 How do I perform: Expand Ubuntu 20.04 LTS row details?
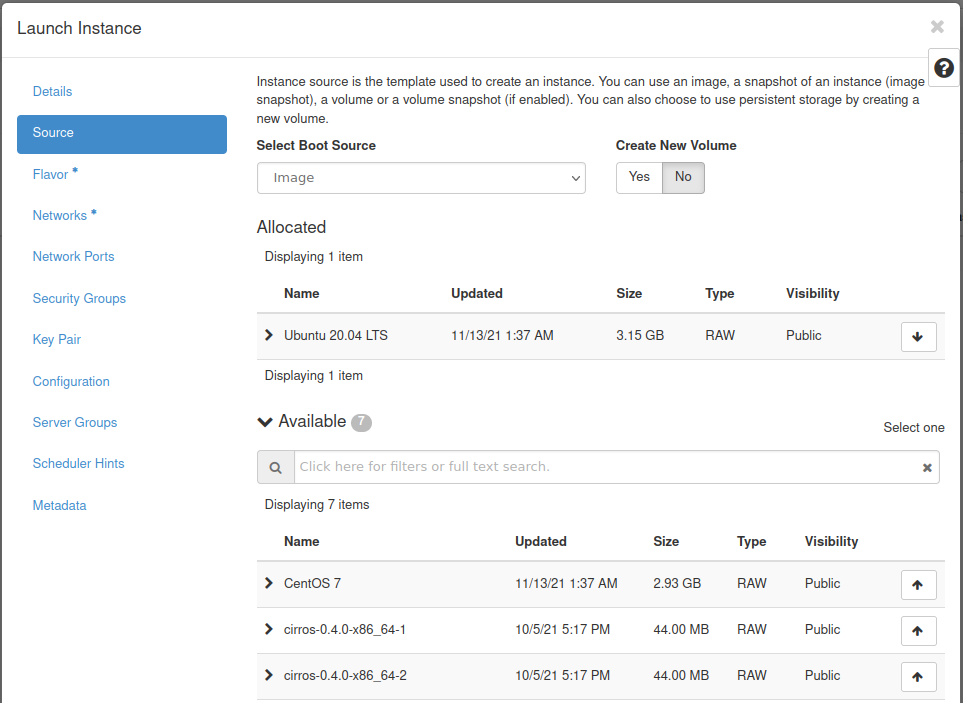click(269, 335)
